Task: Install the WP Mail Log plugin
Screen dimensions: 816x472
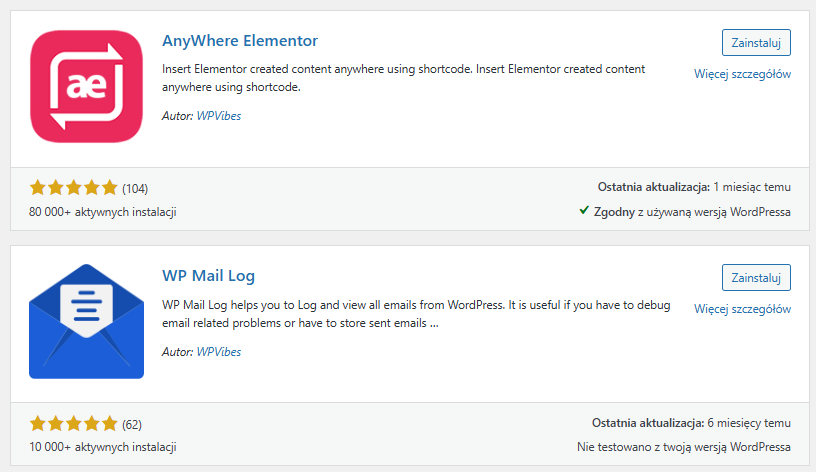Action: point(756,277)
